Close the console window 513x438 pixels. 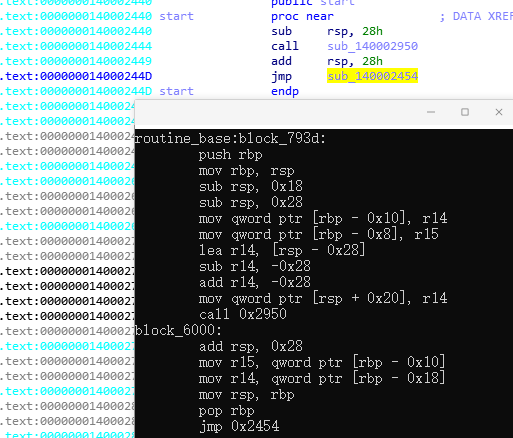[499, 112]
